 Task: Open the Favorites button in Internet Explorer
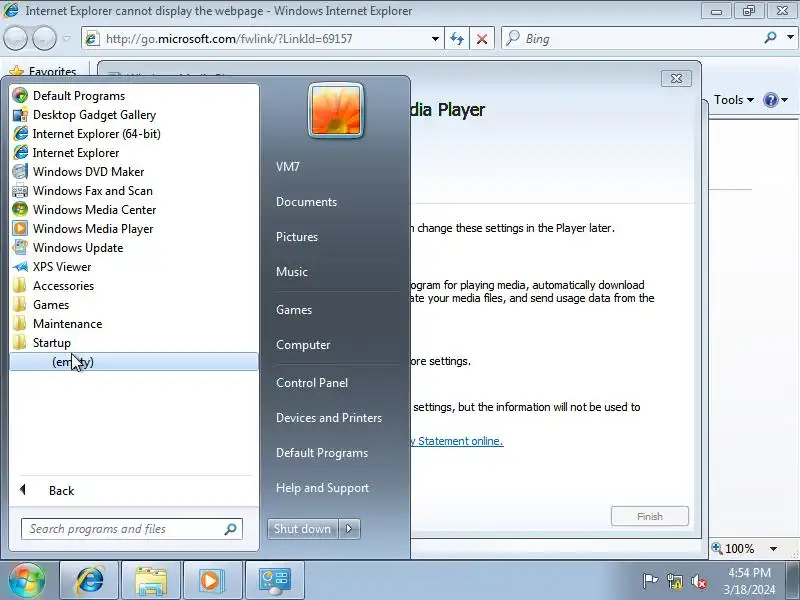point(43,71)
